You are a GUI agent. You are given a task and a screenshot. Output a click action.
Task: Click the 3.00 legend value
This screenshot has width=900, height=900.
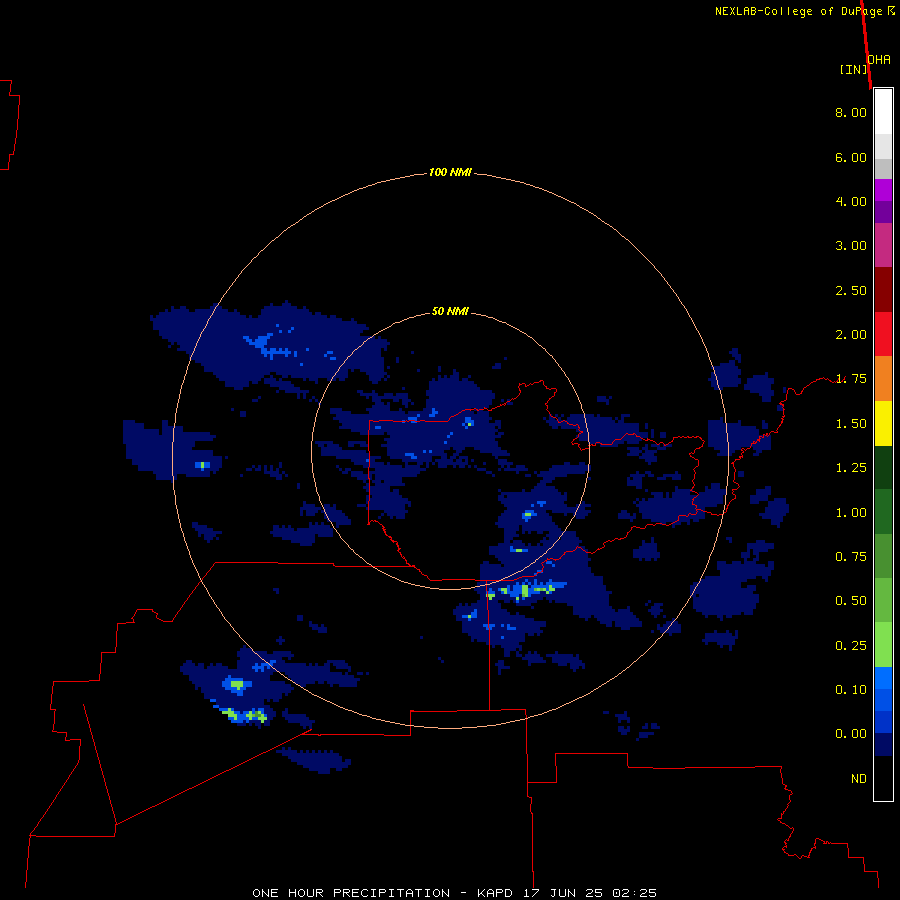click(x=851, y=246)
